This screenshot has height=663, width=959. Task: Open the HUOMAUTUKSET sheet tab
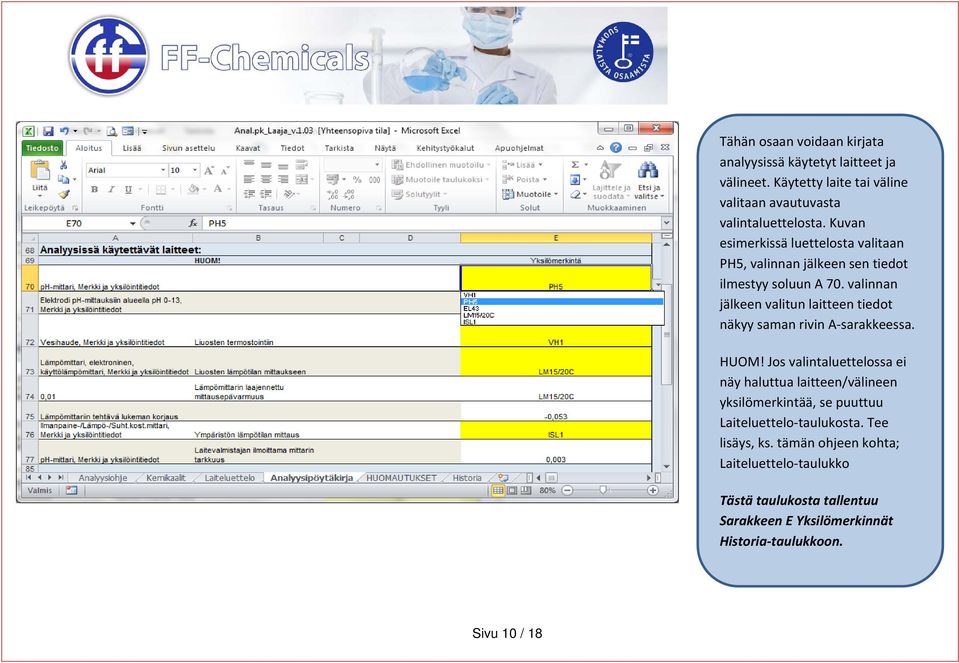coord(401,478)
